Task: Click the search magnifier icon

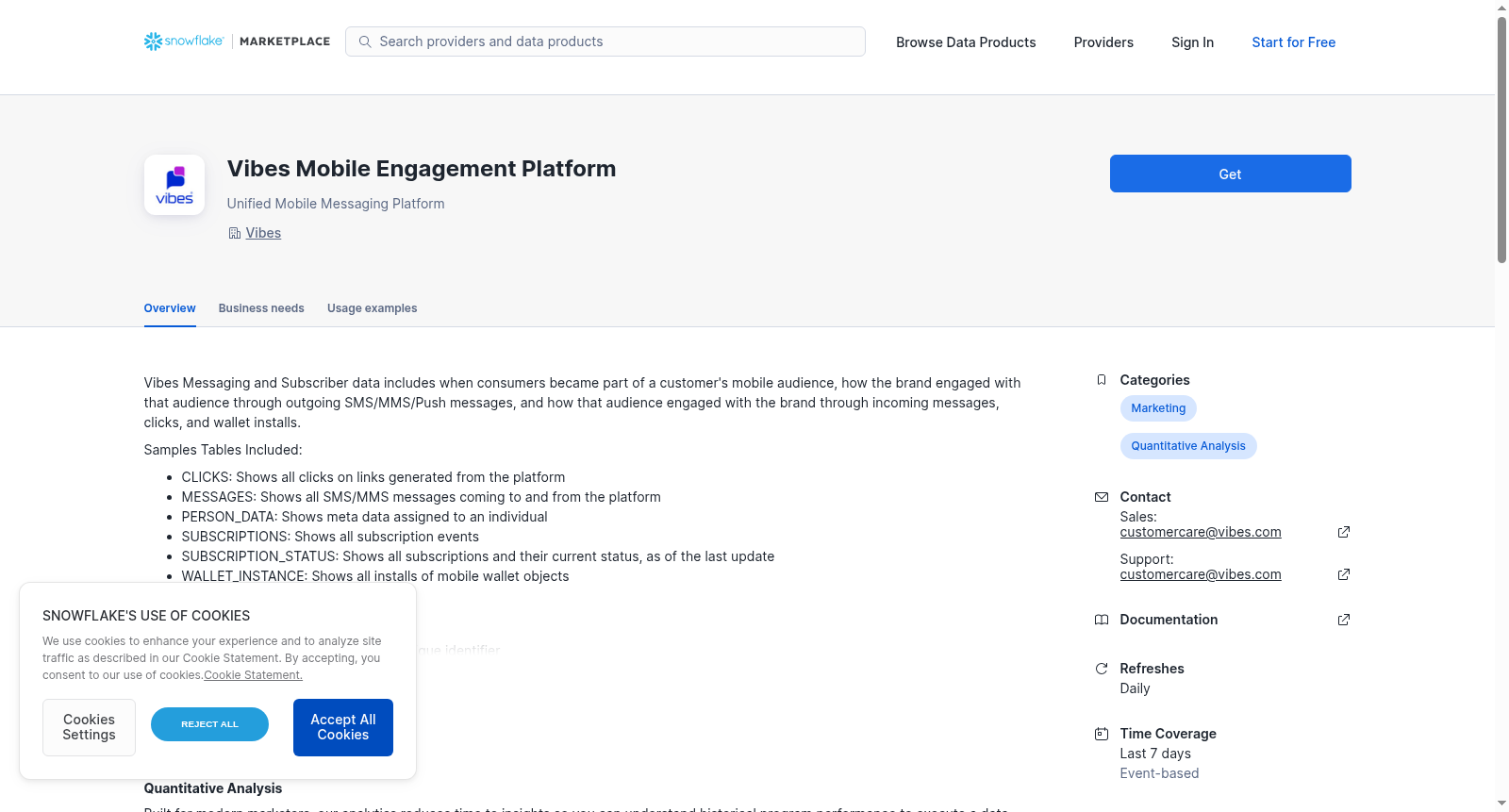Action: coord(365,41)
